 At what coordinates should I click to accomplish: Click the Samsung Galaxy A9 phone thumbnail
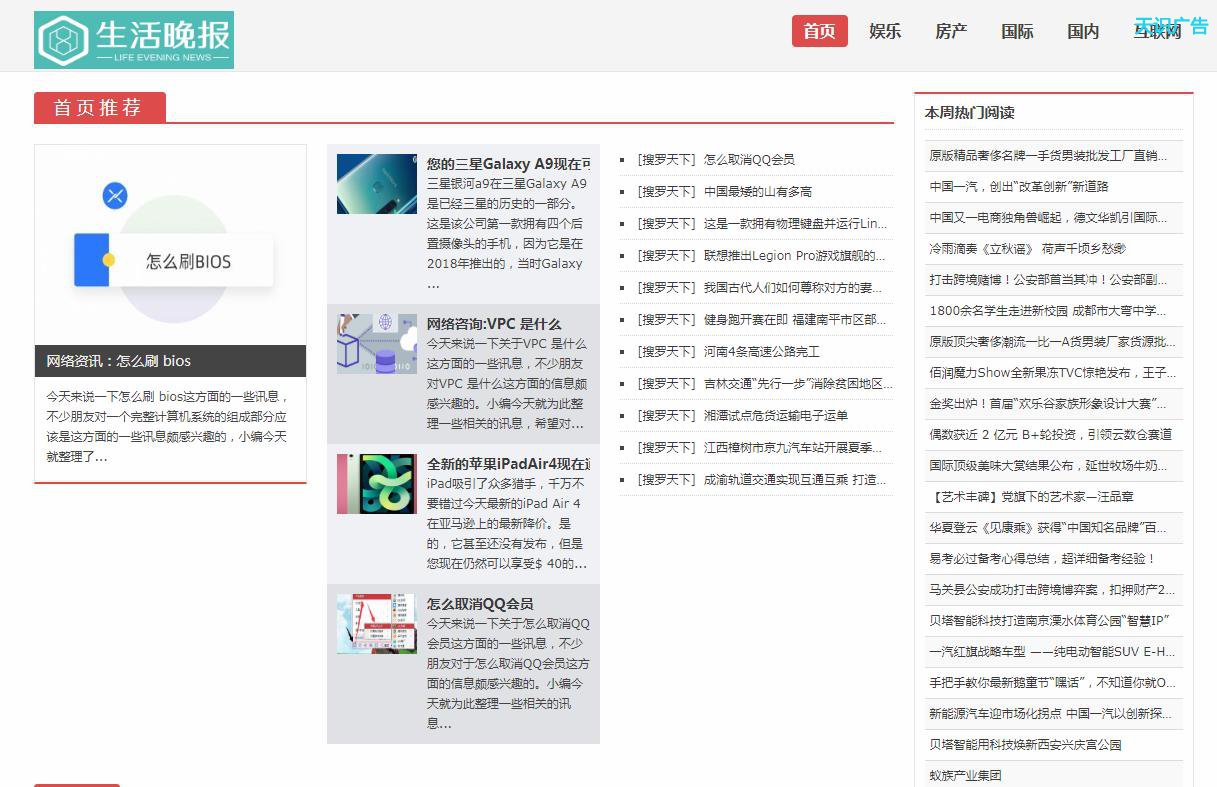(x=376, y=184)
